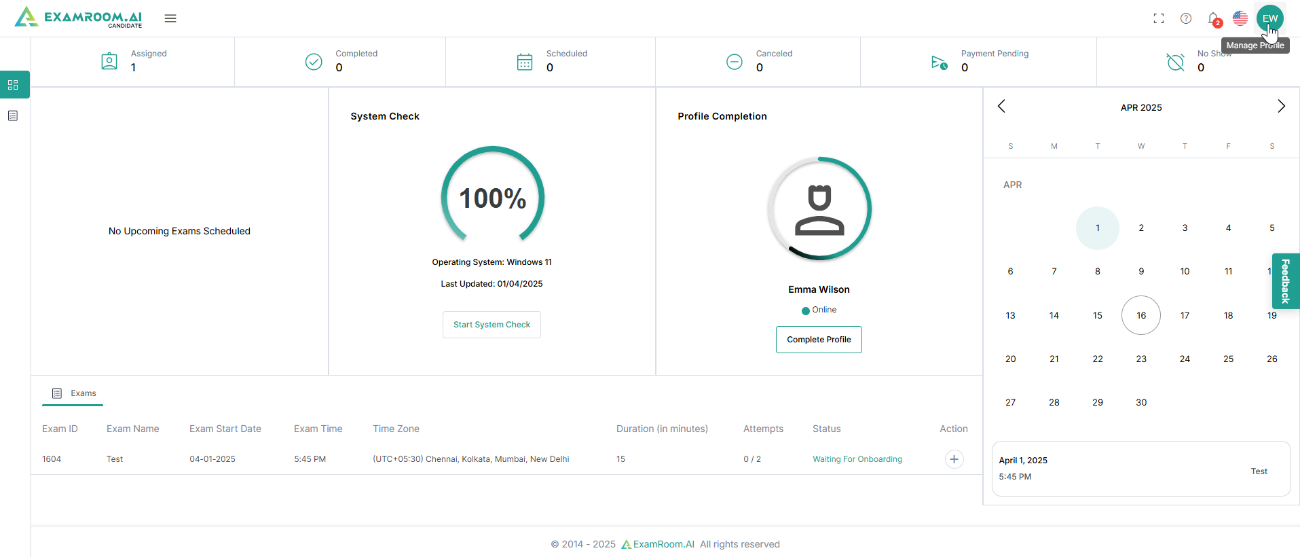Open the exams list sidebar icon
1300x557 pixels.
[13, 116]
